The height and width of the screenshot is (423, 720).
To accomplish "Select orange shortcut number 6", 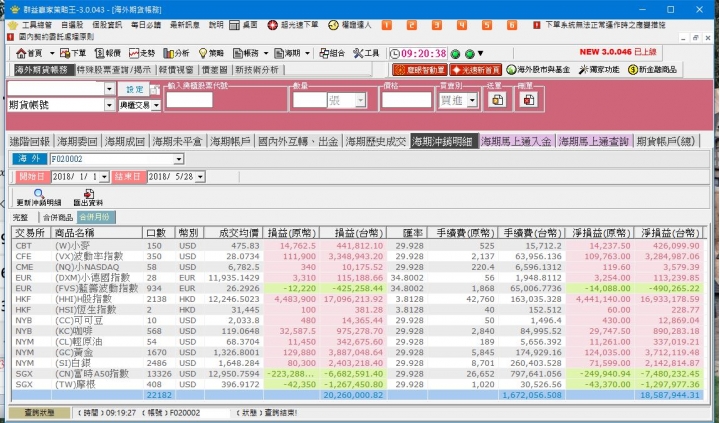I will click(512, 25).
